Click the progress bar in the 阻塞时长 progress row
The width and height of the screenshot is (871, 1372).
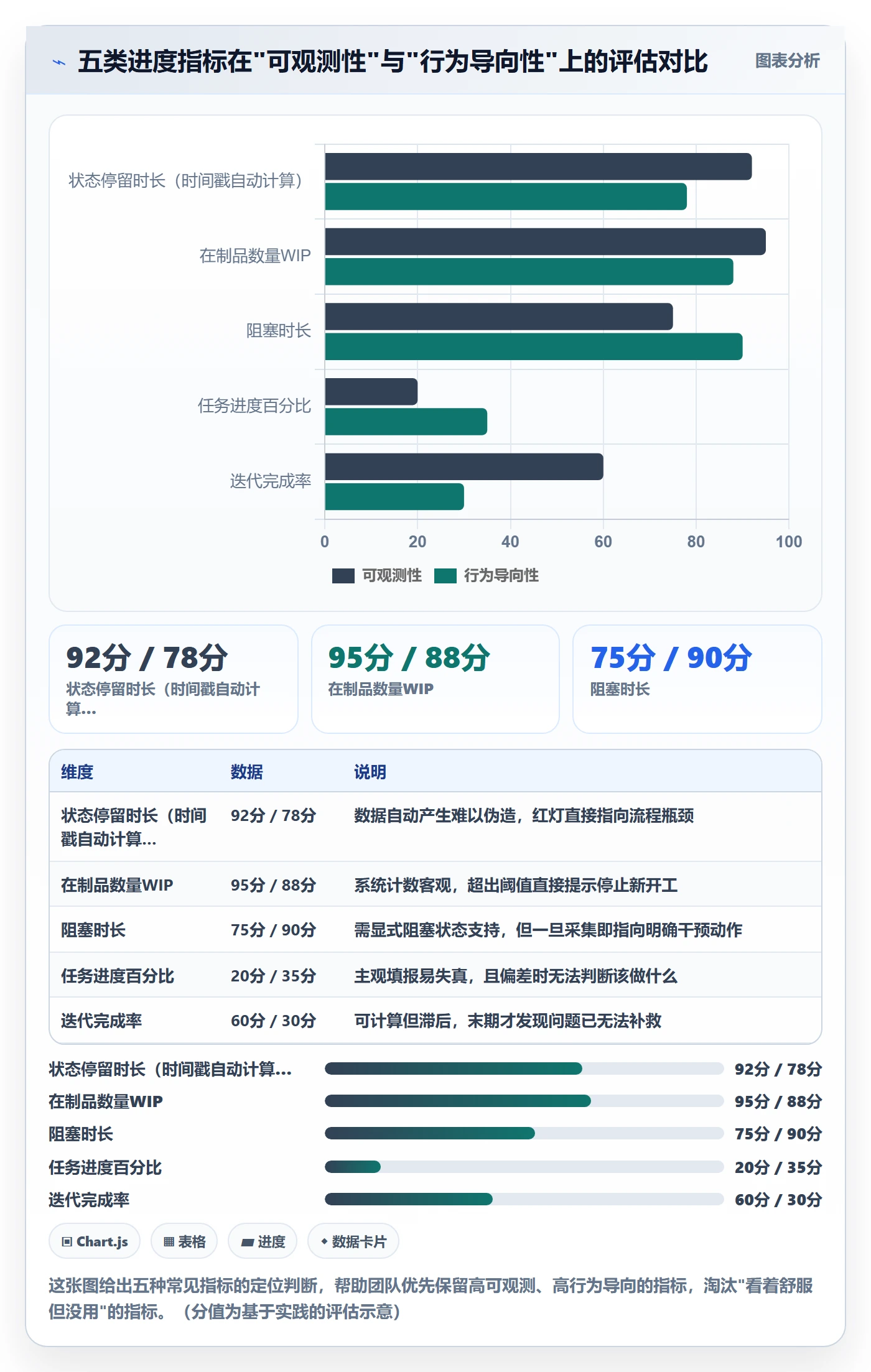524,1133
